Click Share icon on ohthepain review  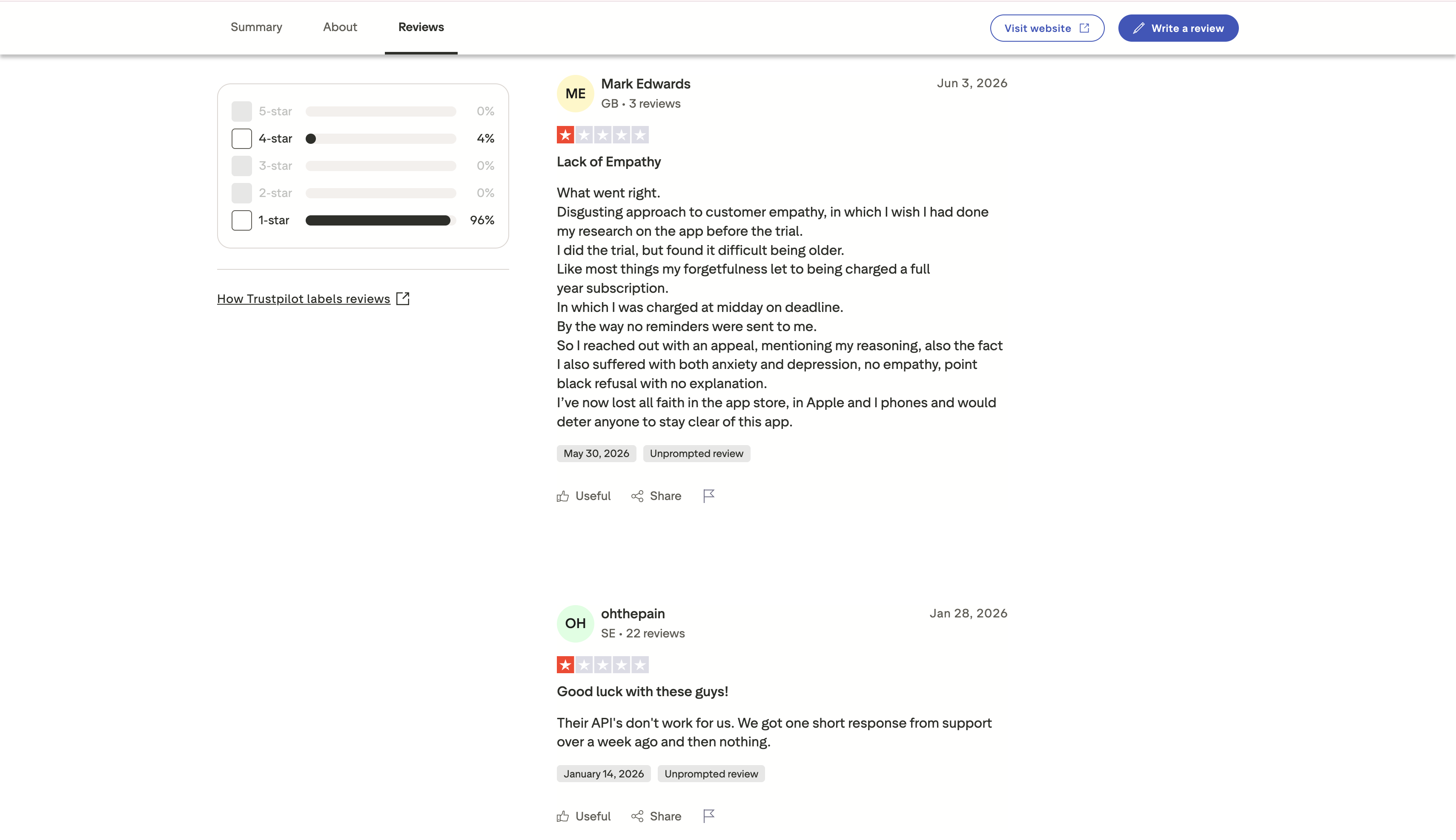click(637, 816)
